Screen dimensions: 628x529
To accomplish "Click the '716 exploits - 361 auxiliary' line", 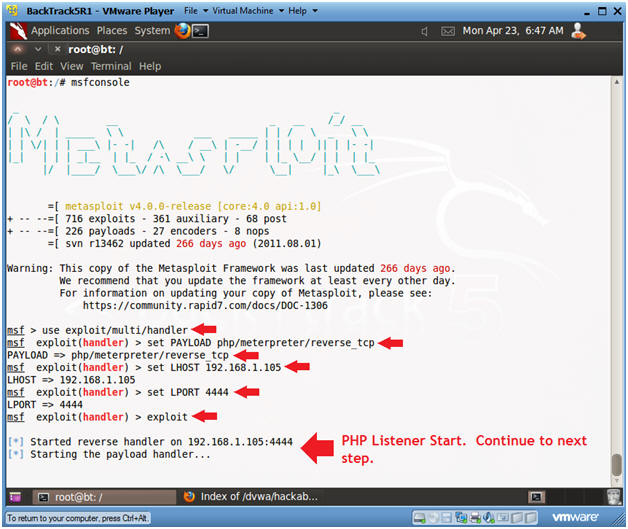I will (x=147, y=219).
